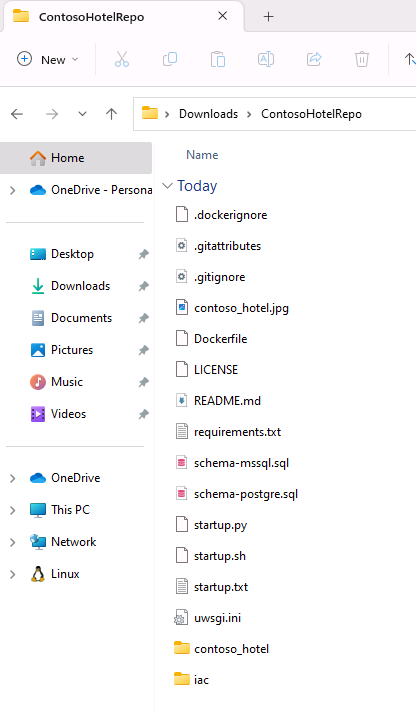Click the Delete trash bin icon
The width and height of the screenshot is (416, 713).
point(362,60)
